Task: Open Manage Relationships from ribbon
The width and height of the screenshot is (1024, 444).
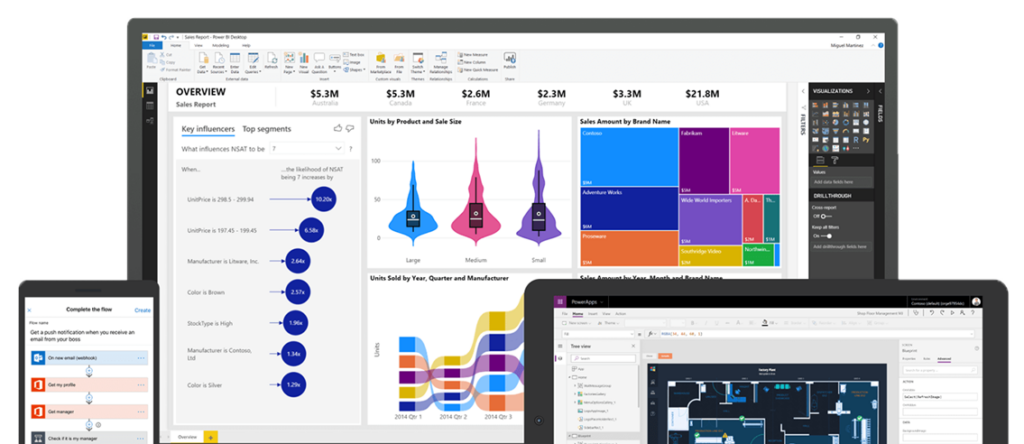Action: point(441,62)
